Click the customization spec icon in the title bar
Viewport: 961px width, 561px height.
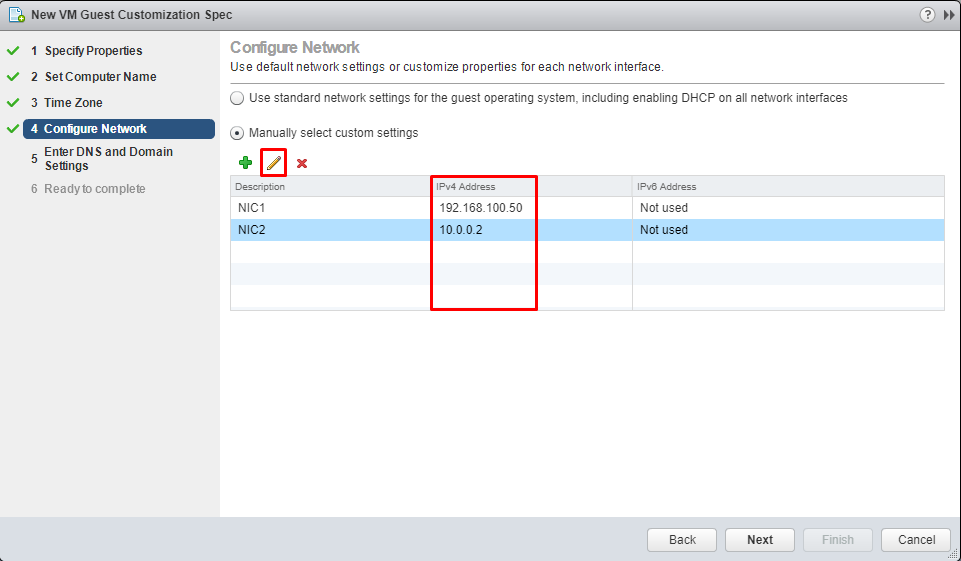click(x=17, y=15)
